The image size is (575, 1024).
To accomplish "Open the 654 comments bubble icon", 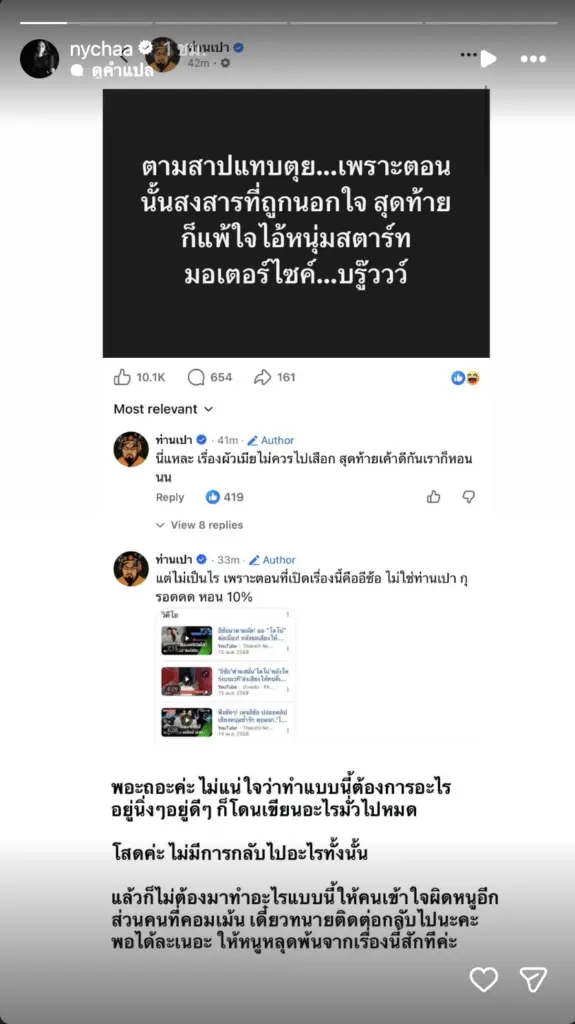I will pos(196,377).
